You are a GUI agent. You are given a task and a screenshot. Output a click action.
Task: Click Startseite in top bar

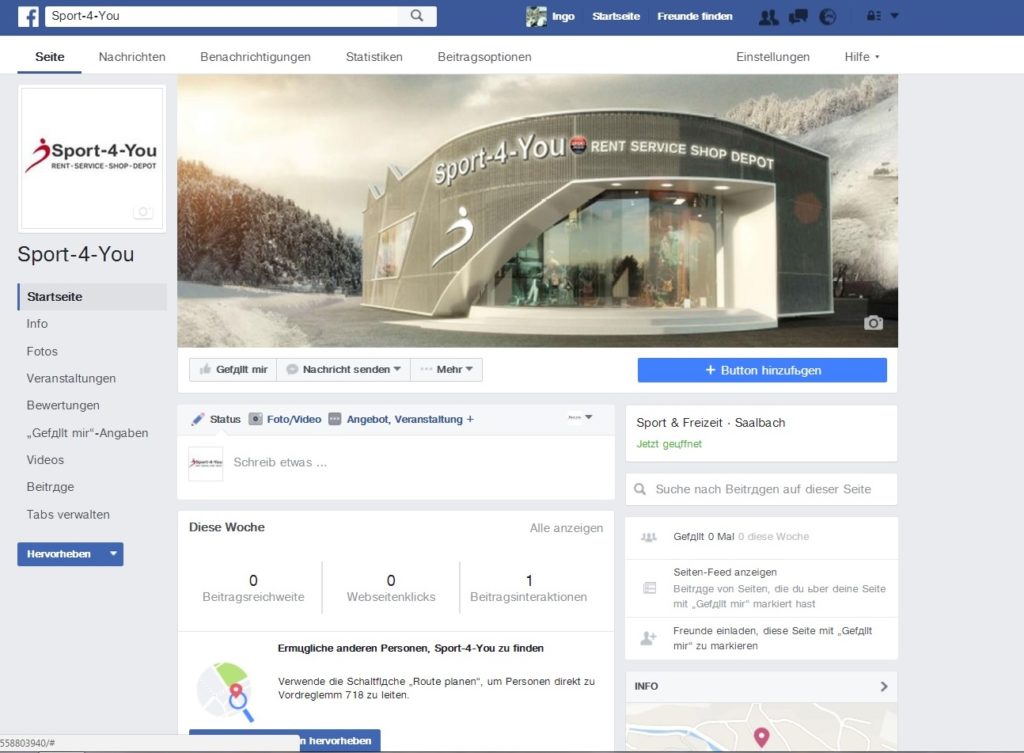pyautogui.click(x=616, y=16)
